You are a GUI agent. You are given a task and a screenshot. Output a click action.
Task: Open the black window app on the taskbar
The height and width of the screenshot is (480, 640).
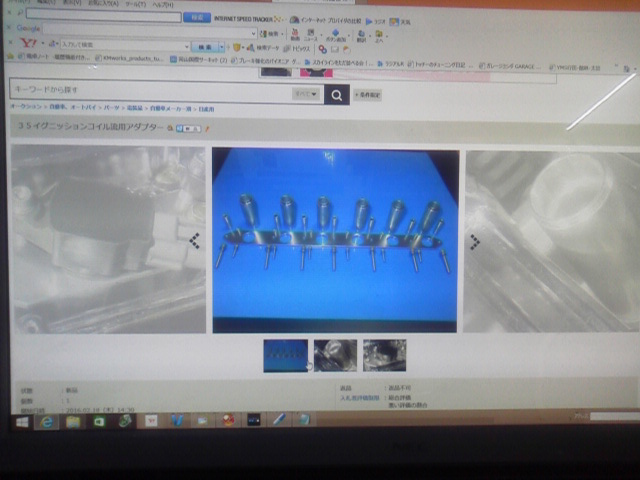[x=253, y=420]
